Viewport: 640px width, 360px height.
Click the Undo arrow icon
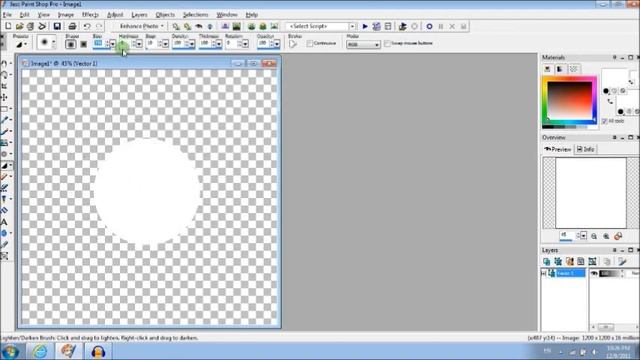tap(87, 26)
